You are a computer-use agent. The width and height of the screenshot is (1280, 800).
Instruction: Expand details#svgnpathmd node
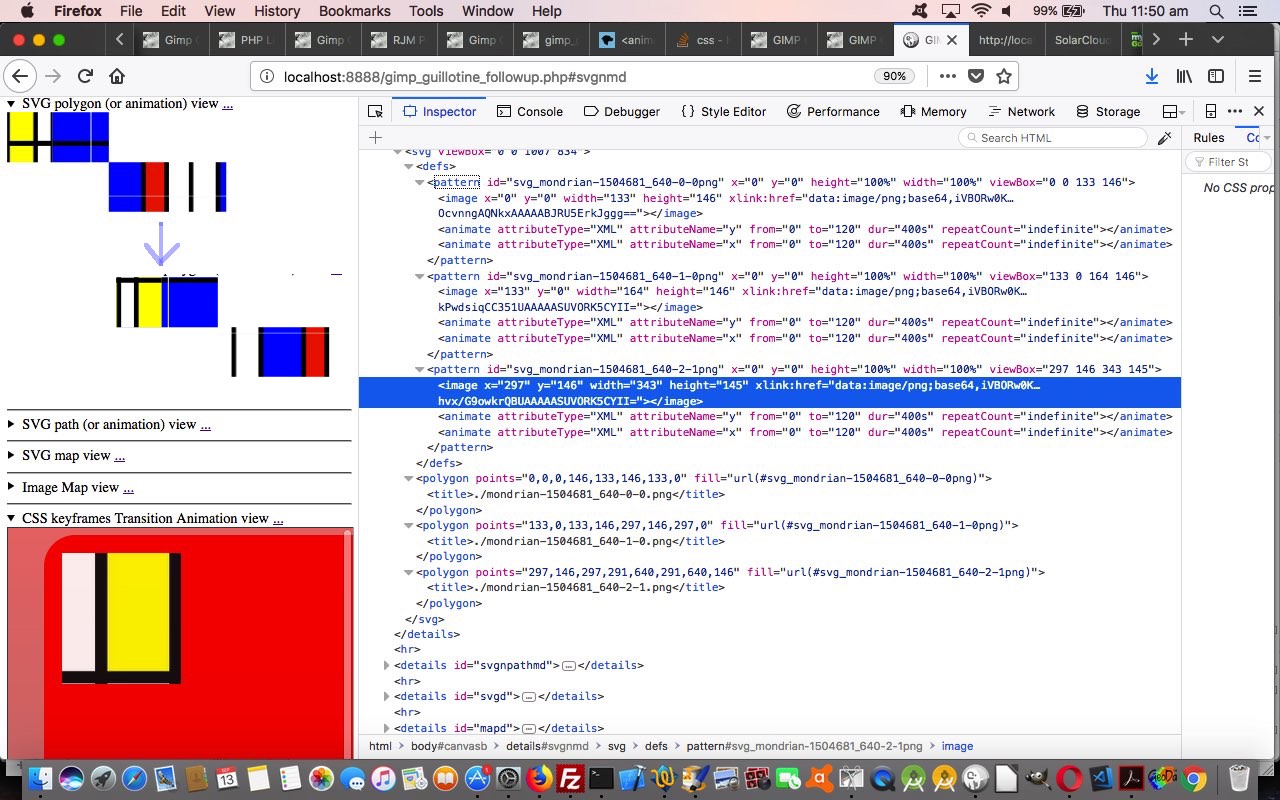click(387, 665)
